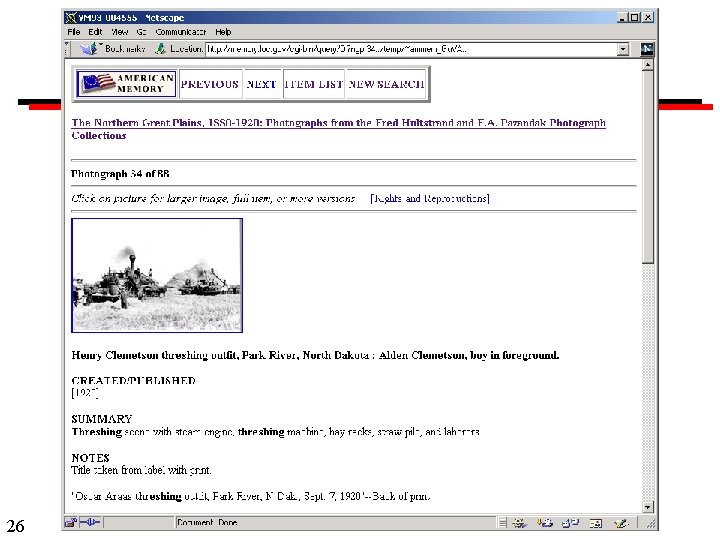Open the View menu

[119, 32]
